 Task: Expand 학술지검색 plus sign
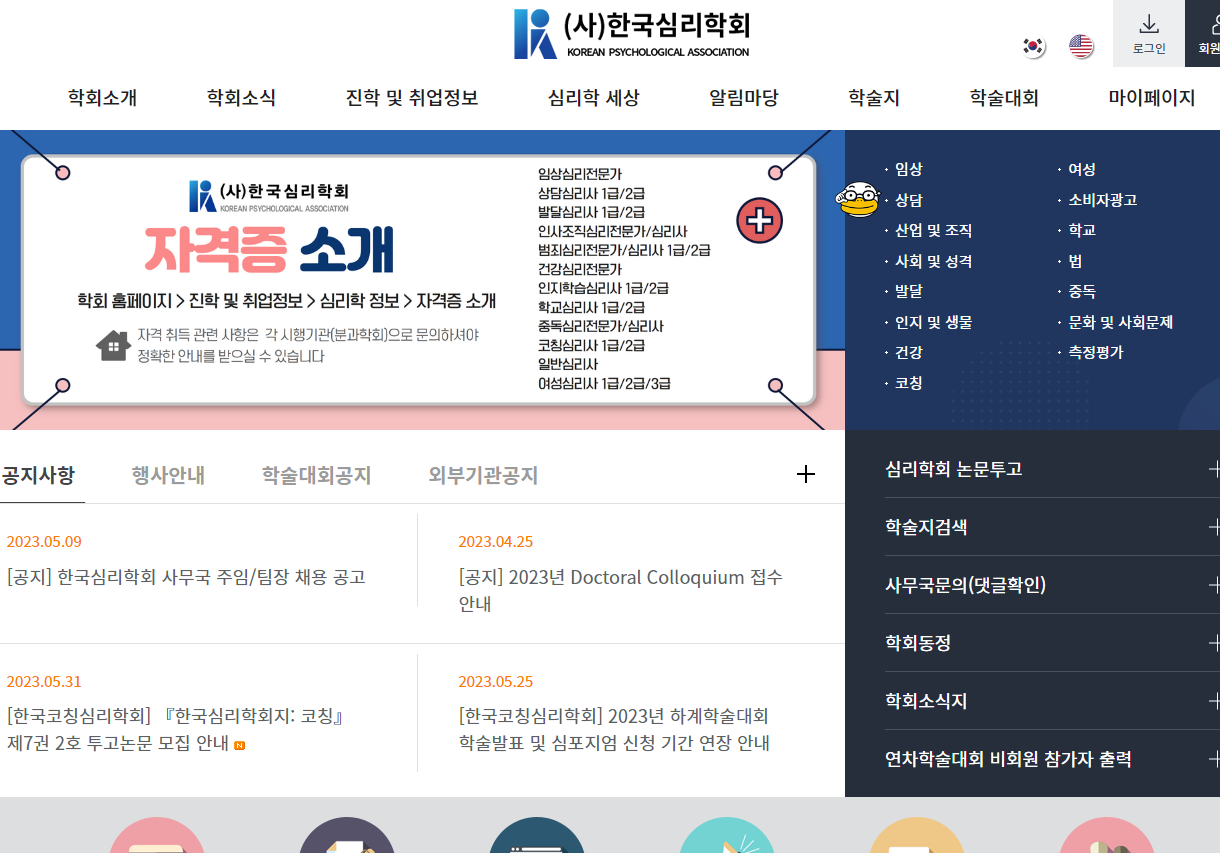point(1213,527)
